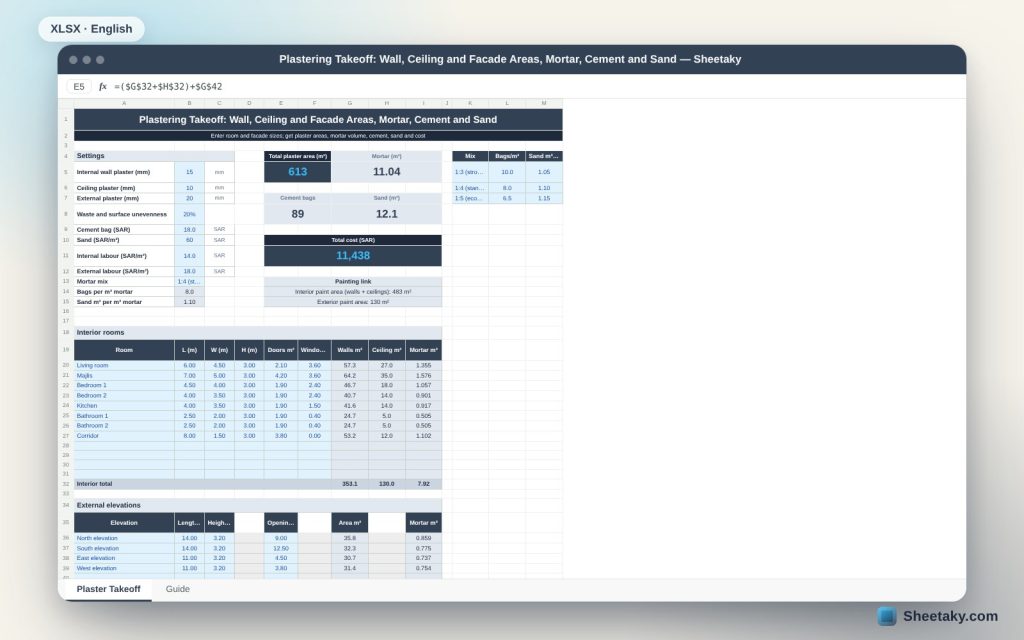Select the Plaster Takeoff sheet tab
Viewport: 1024px width, 640px height.
(108, 589)
